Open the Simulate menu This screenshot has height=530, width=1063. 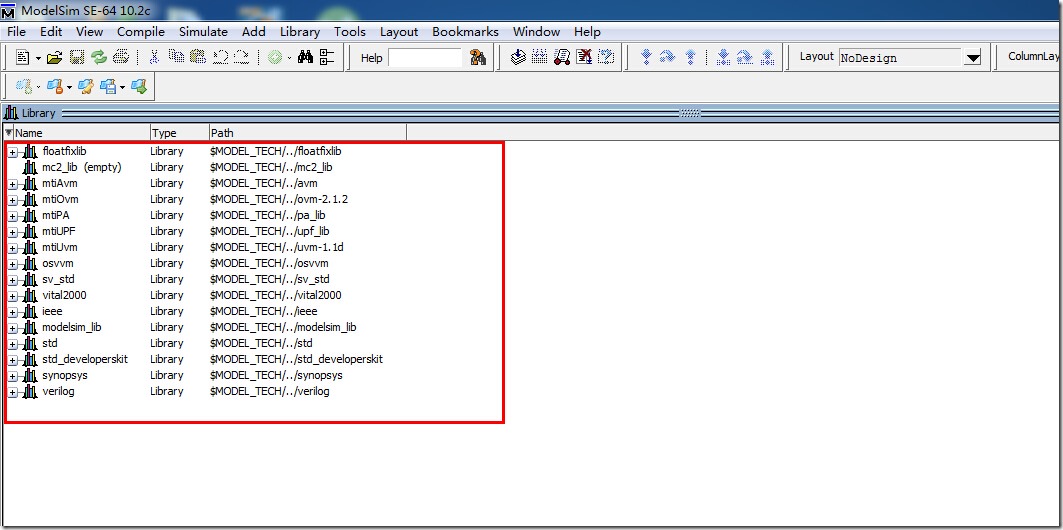(x=203, y=31)
